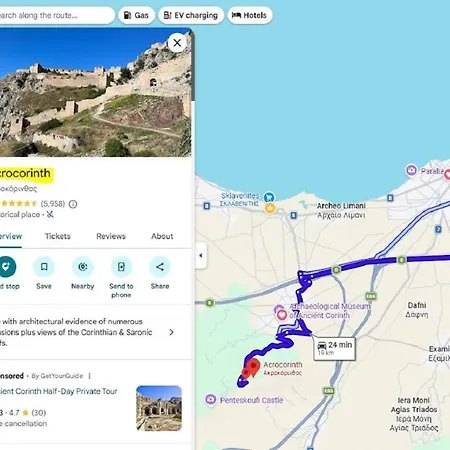
Task: Open rating info icon next to 5,958 reviews
Action: 73,204
